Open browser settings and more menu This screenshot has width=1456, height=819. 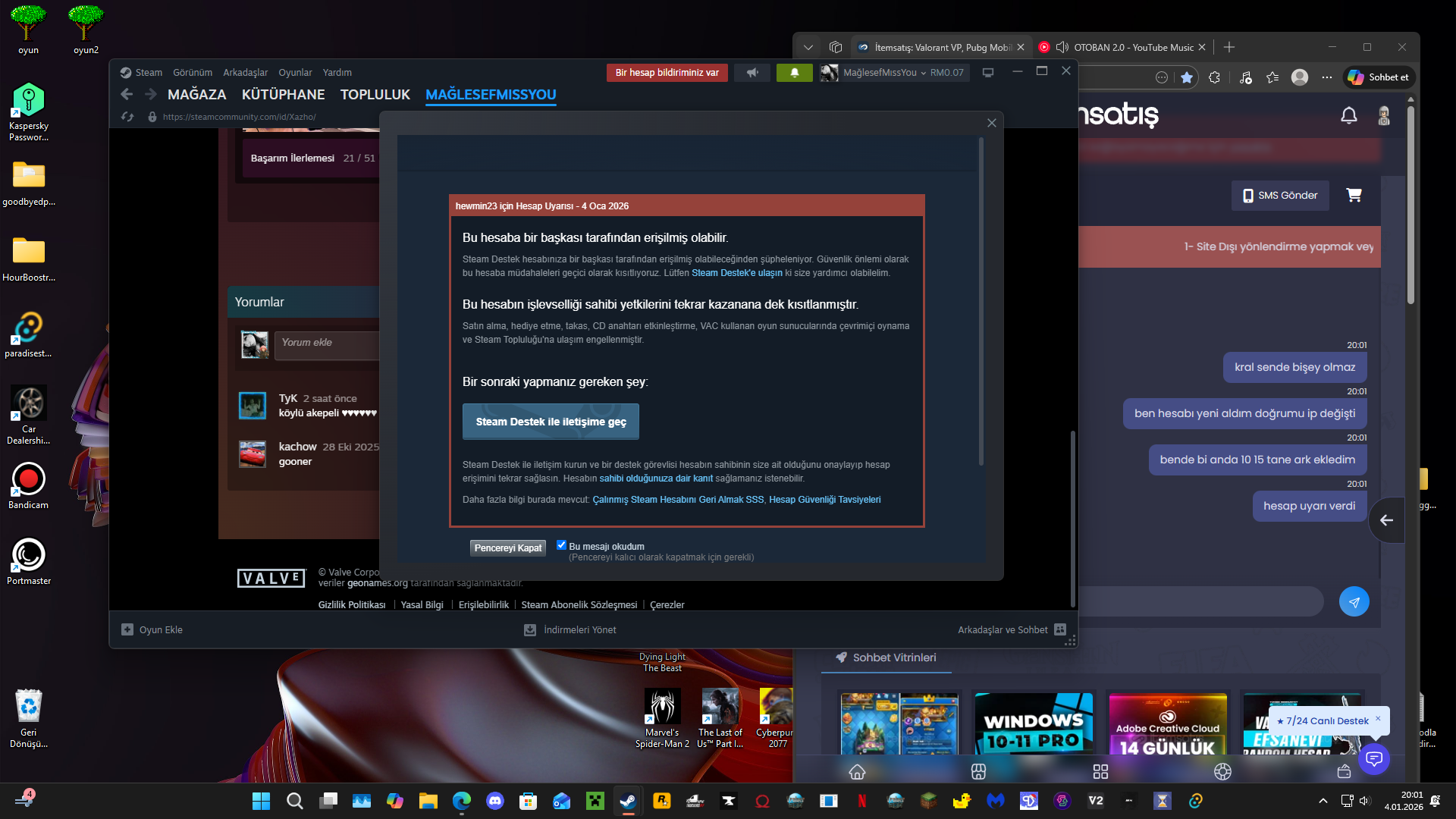(x=1326, y=77)
